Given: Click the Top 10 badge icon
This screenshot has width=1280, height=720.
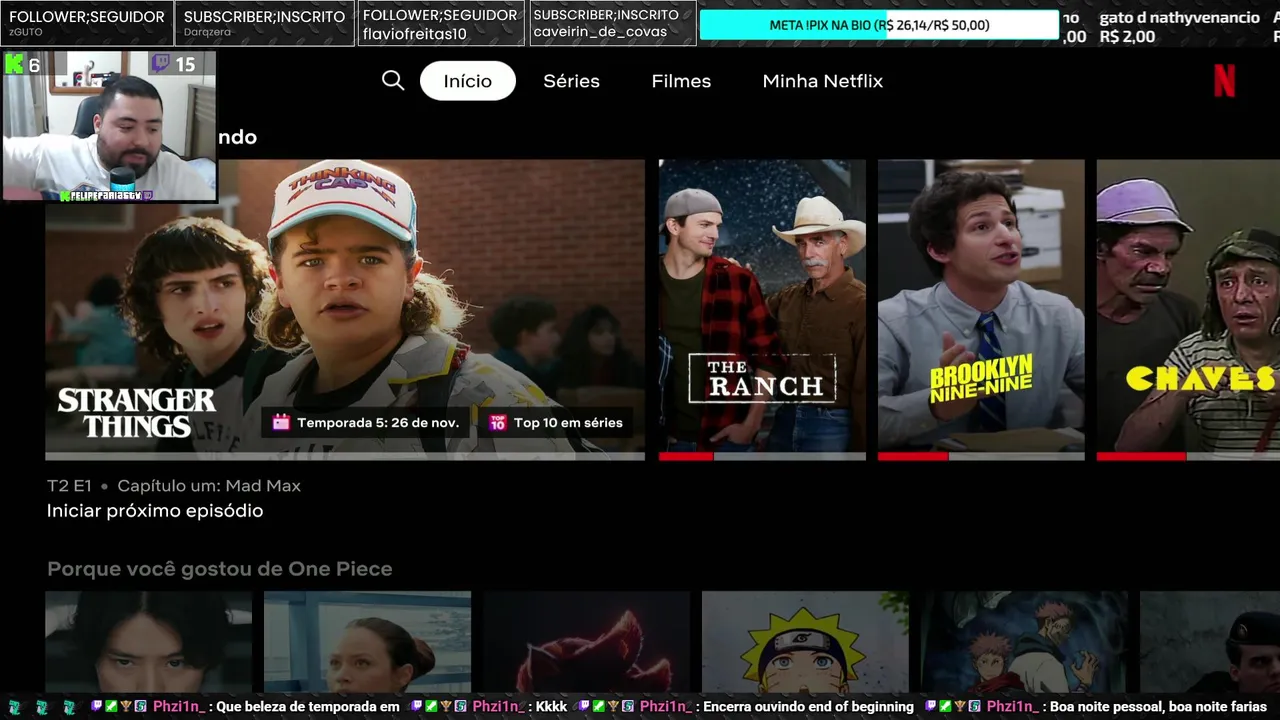Looking at the screenshot, I should (x=497, y=422).
